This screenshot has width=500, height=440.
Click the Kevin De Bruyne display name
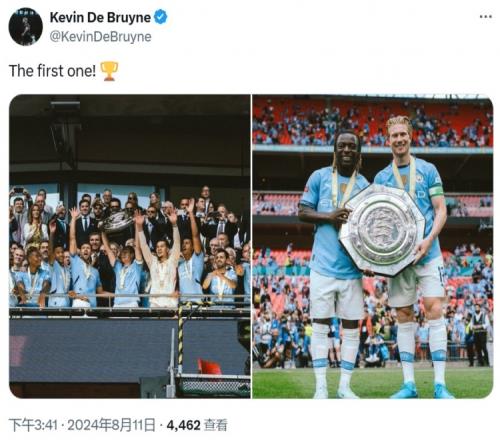click(x=100, y=17)
